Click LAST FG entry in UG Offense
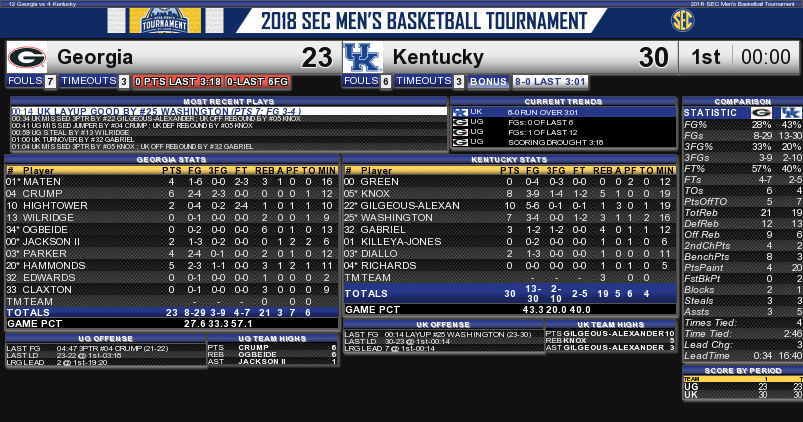 (105, 348)
